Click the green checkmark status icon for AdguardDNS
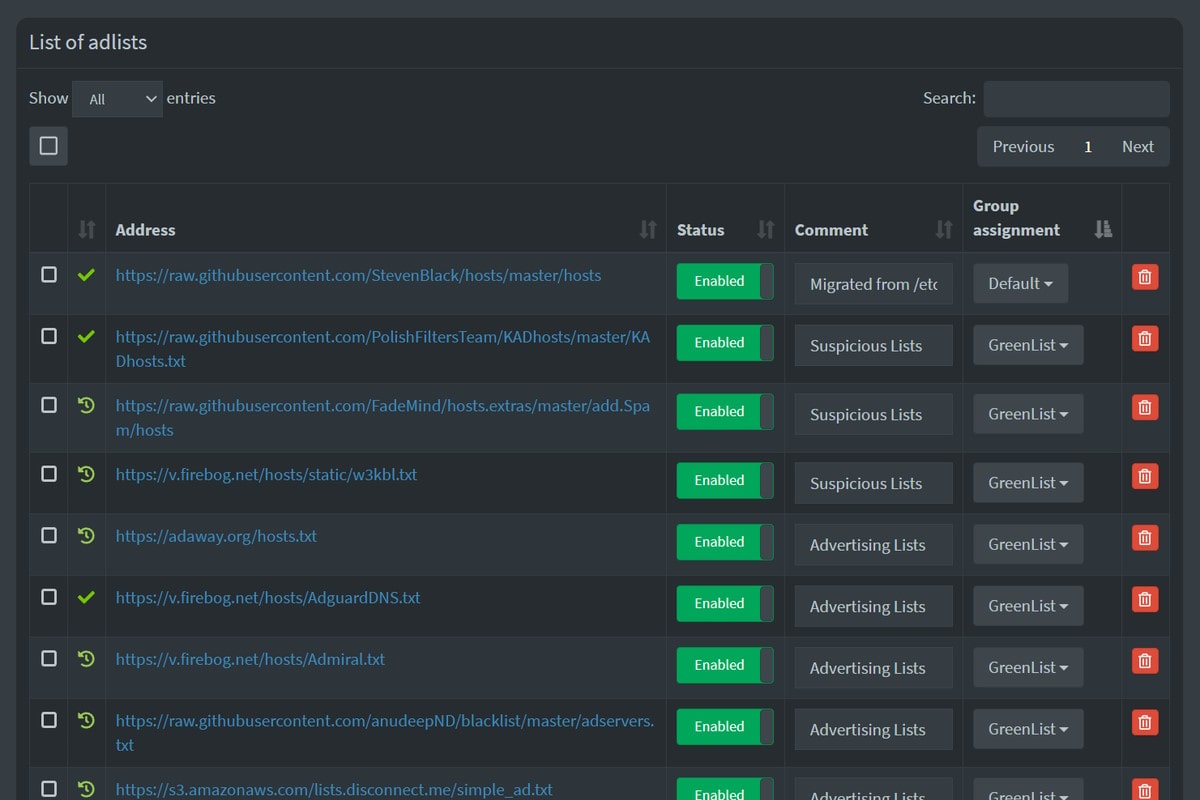 coord(86,597)
